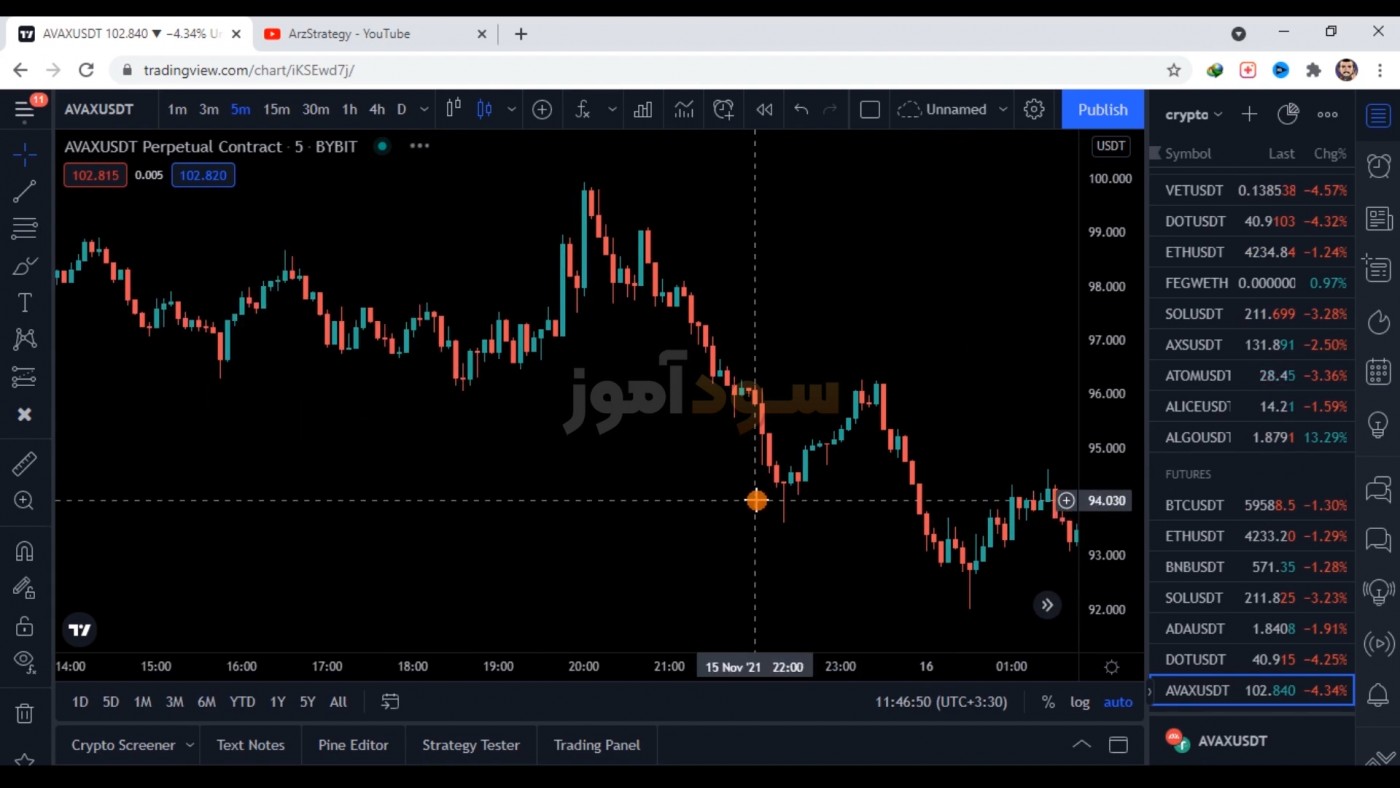Open the AVAXUSDT symbol search
The image size is (1400, 788).
(99, 109)
